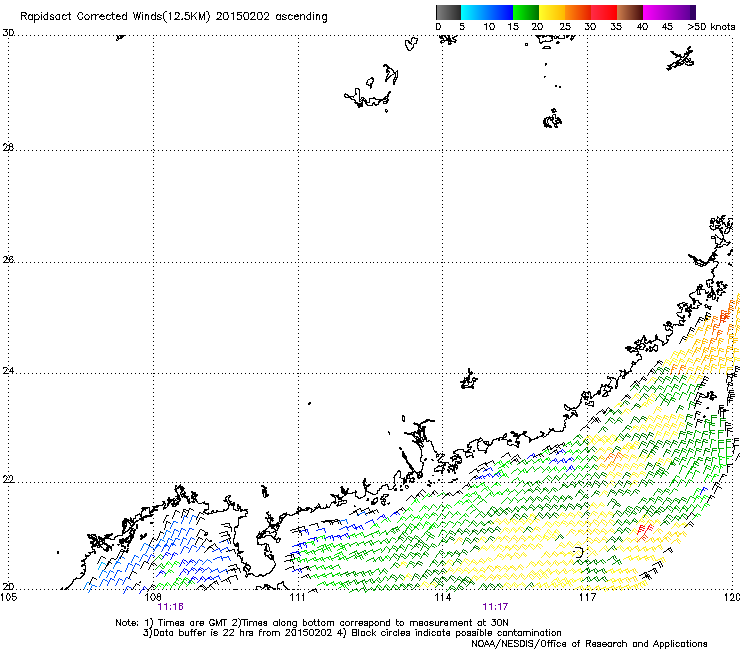Click the gray 0-5 knots legend swatch
Screen dimensions: 740x650
(448, 12)
